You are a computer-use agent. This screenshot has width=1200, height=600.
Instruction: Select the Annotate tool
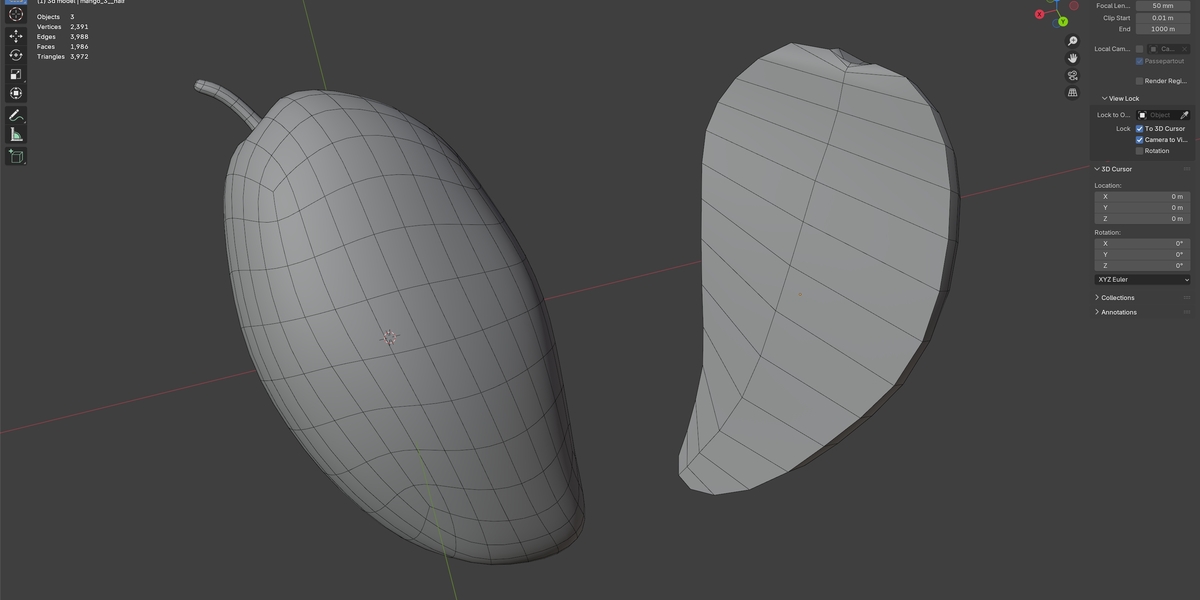coord(16,115)
